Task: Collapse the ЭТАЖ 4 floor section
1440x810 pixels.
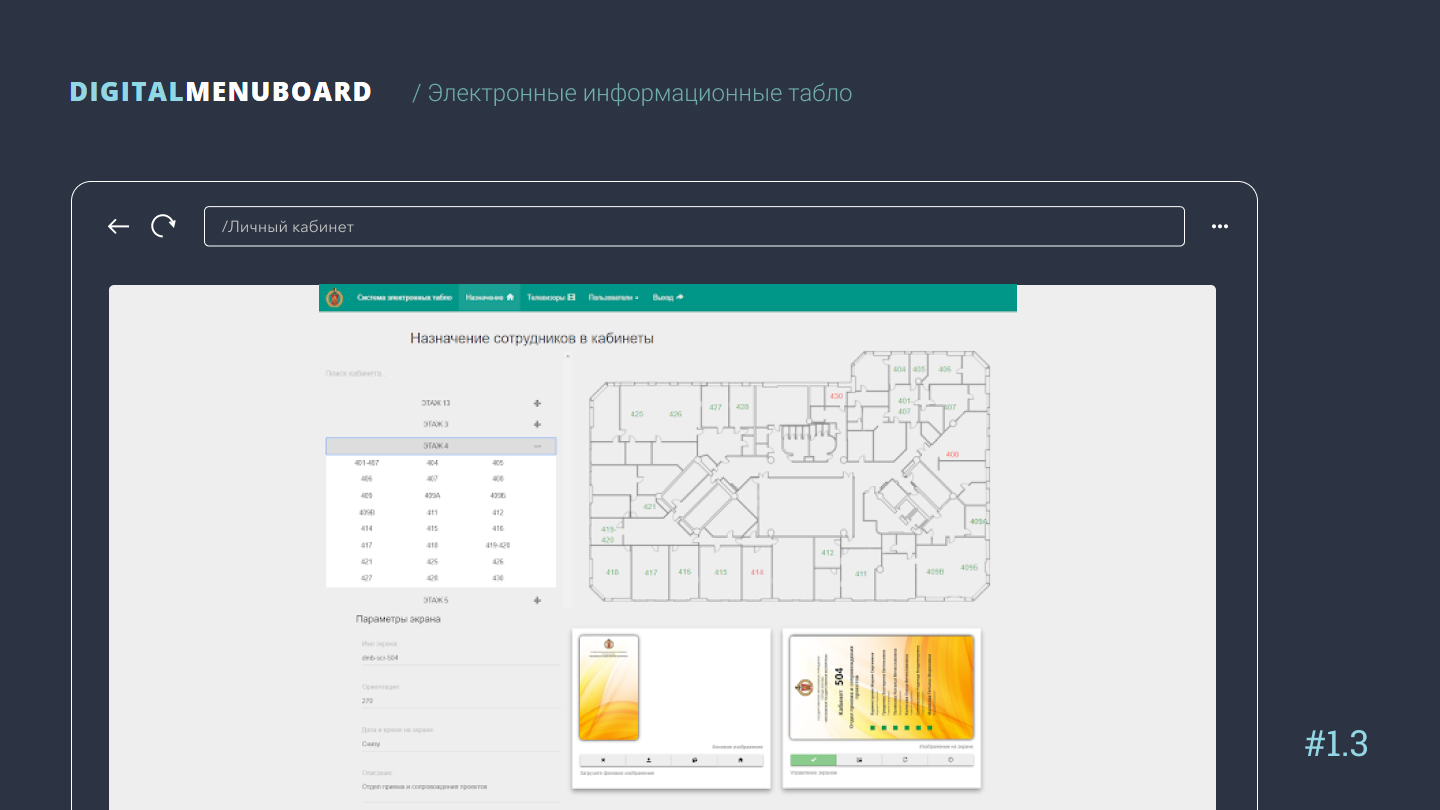Action: (x=537, y=446)
